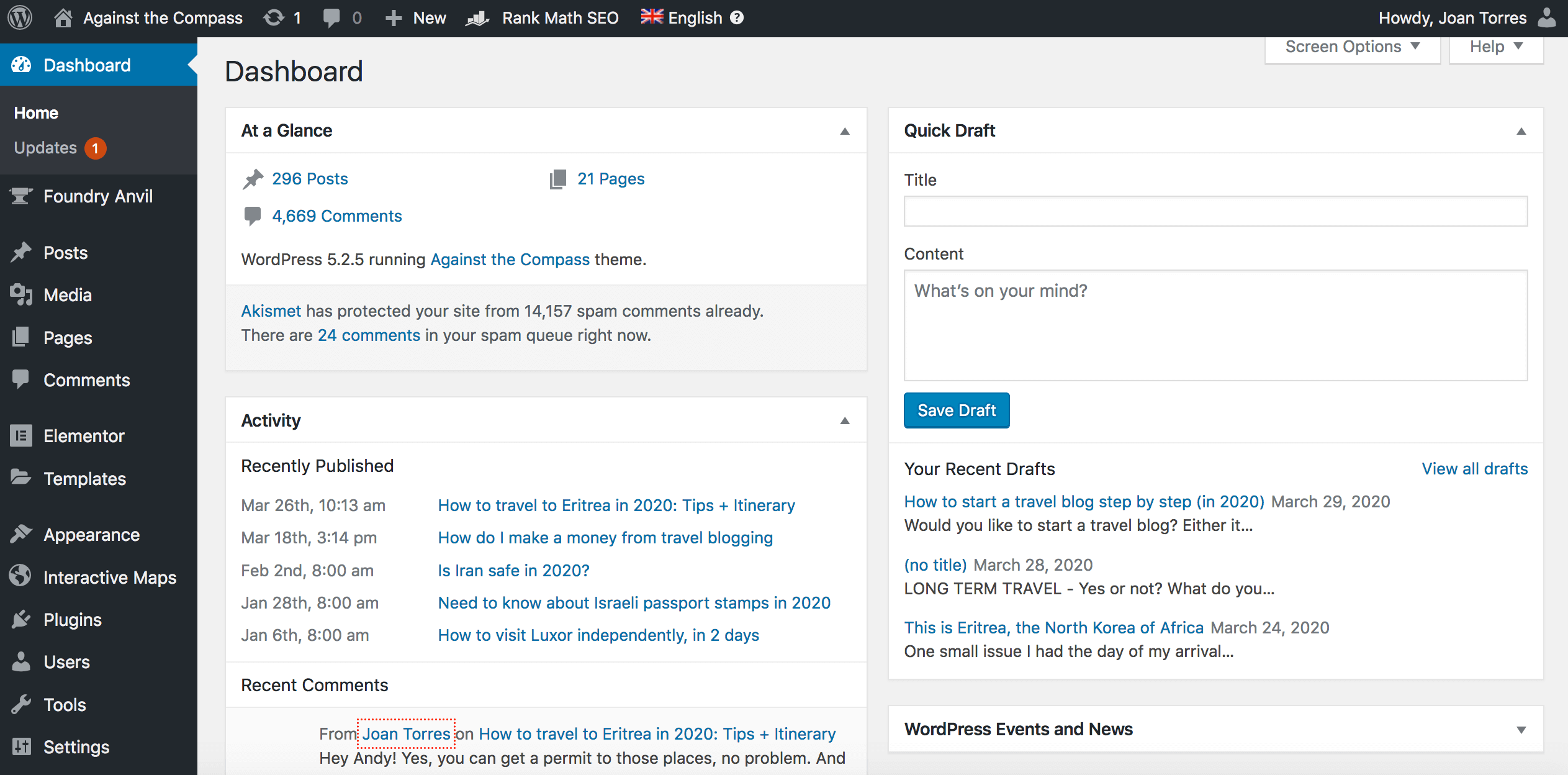Click the pages icon next to 21 Pages
The width and height of the screenshot is (1568, 775).
(x=558, y=179)
